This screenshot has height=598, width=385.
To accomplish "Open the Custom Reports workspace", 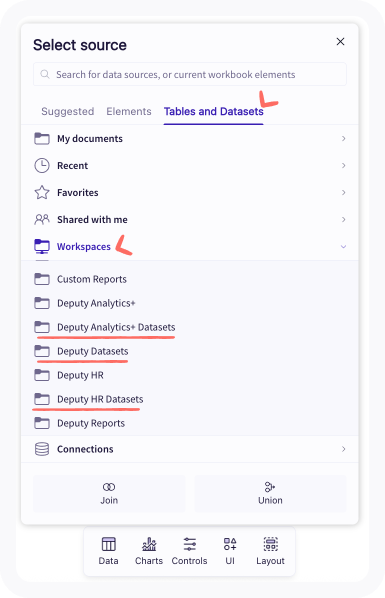I will pyautogui.click(x=92, y=279).
